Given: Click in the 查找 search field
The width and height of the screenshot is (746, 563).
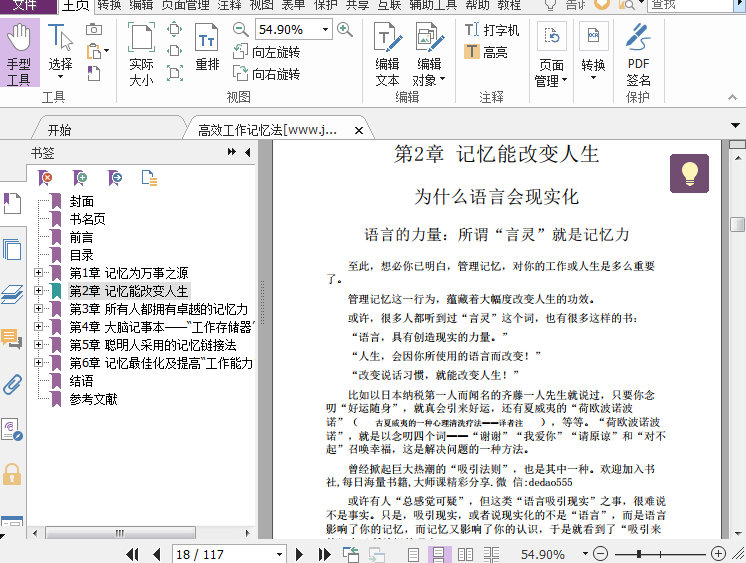Looking at the screenshot, I should pos(690,5).
